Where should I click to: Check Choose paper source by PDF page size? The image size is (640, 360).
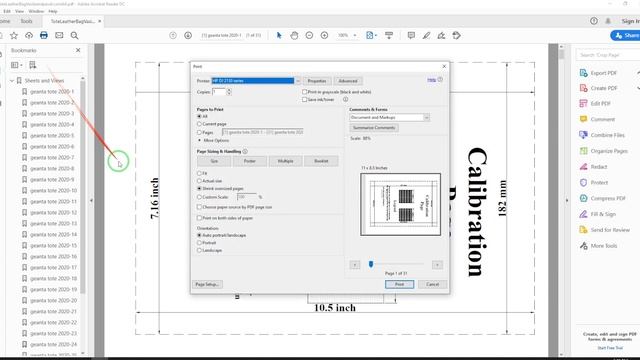click(x=200, y=207)
